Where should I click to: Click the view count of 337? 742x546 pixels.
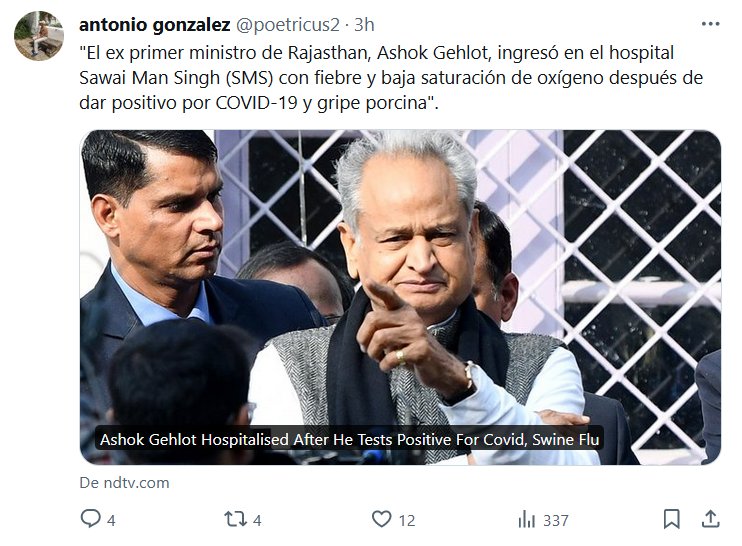pyautogui.click(x=556, y=520)
